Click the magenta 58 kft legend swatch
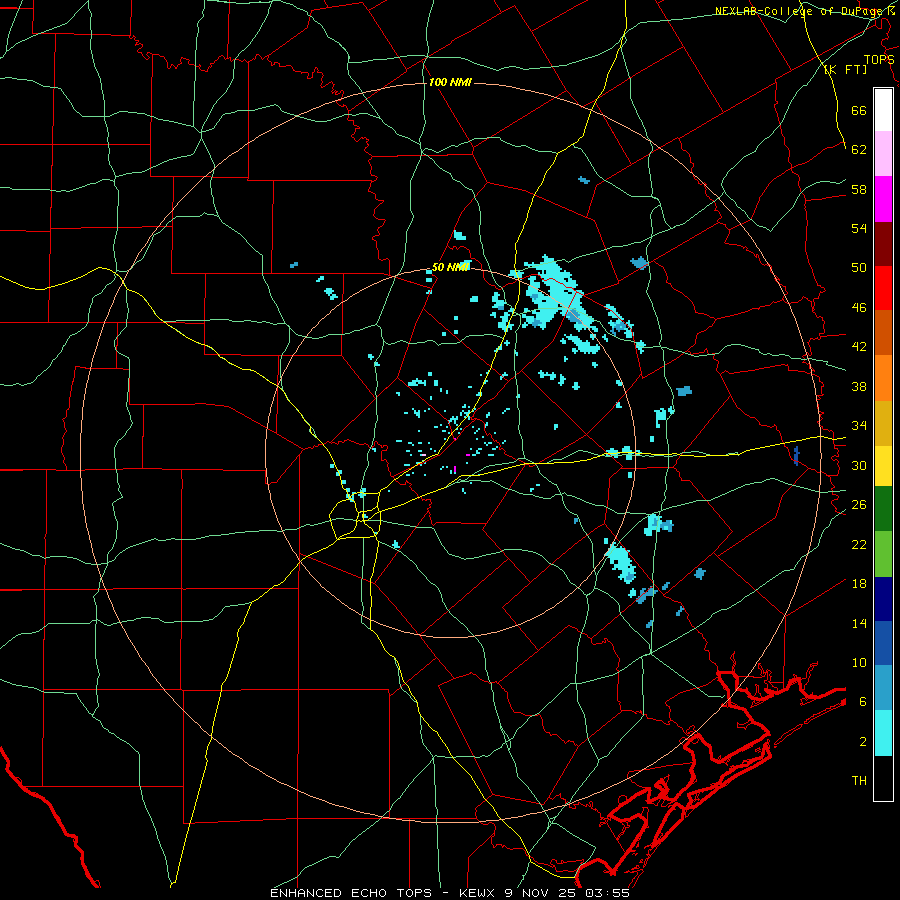Image resolution: width=900 pixels, height=900 pixels. pyautogui.click(x=883, y=199)
